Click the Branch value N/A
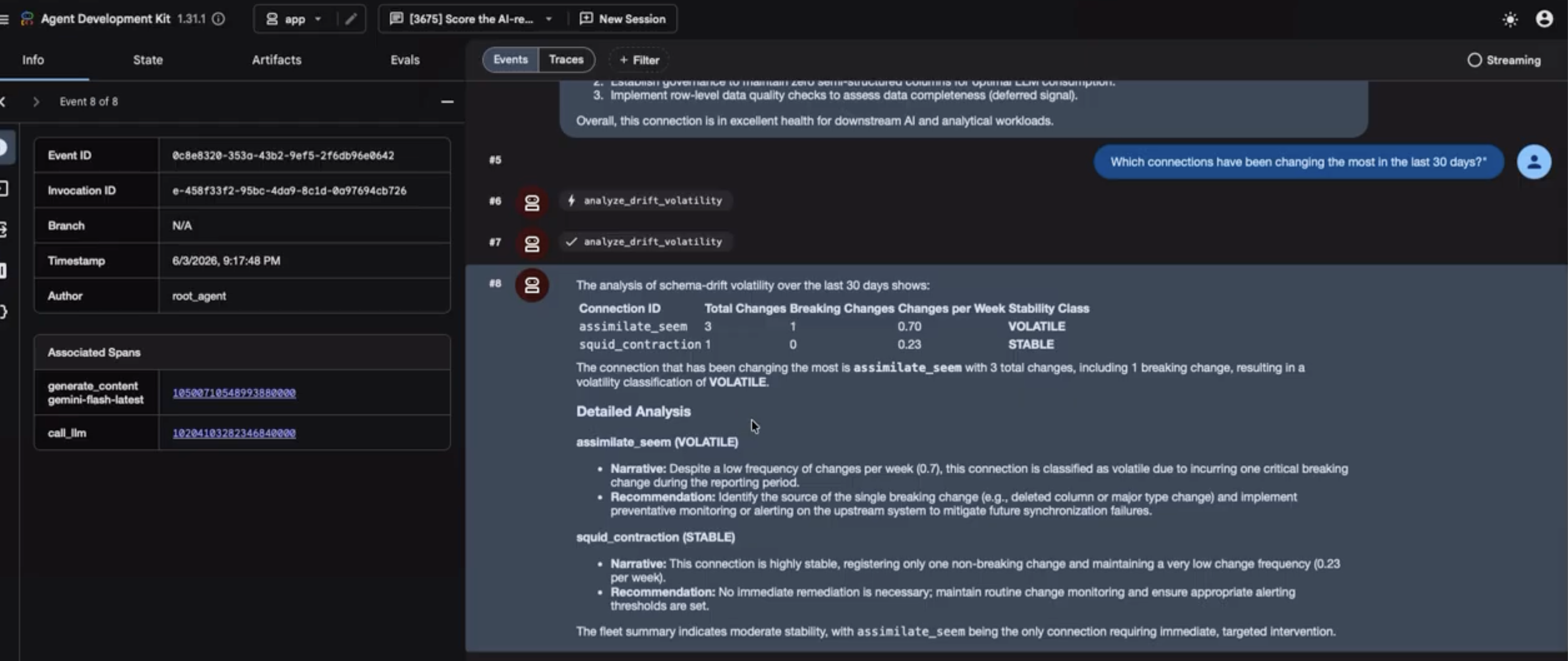The image size is (1568, 661). pos(182,226)
